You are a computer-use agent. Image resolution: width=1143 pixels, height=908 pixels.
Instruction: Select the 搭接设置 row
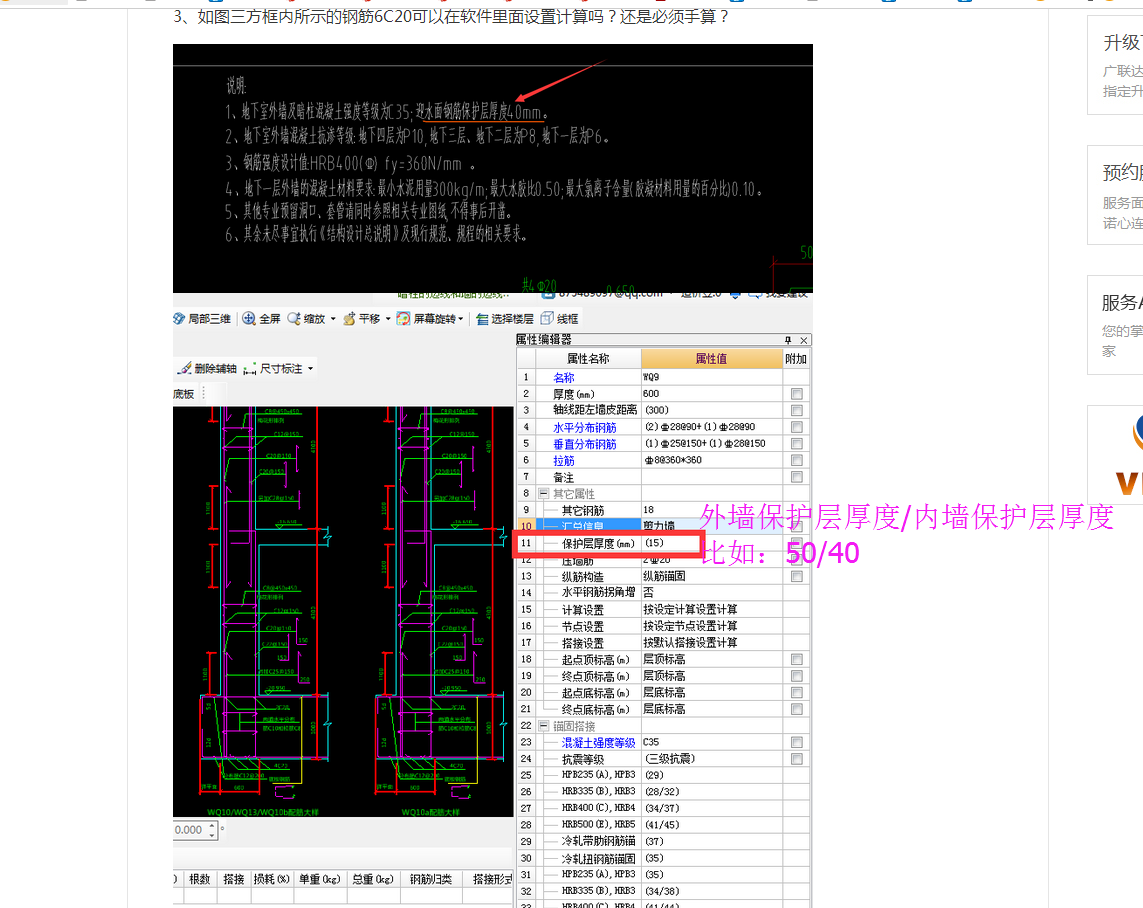tap(663, 643)
